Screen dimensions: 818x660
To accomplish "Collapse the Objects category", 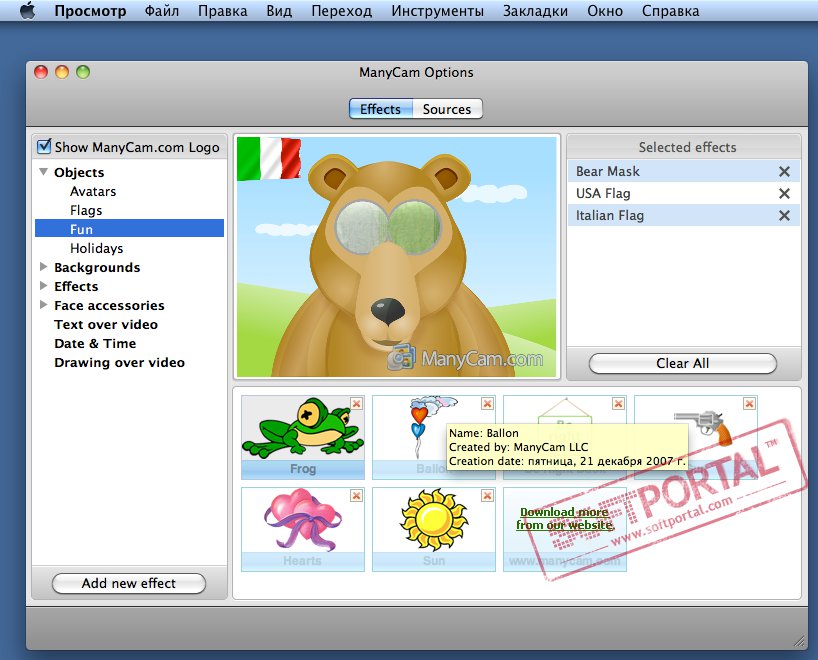I will pyautogui.click(x=44, y=172).
